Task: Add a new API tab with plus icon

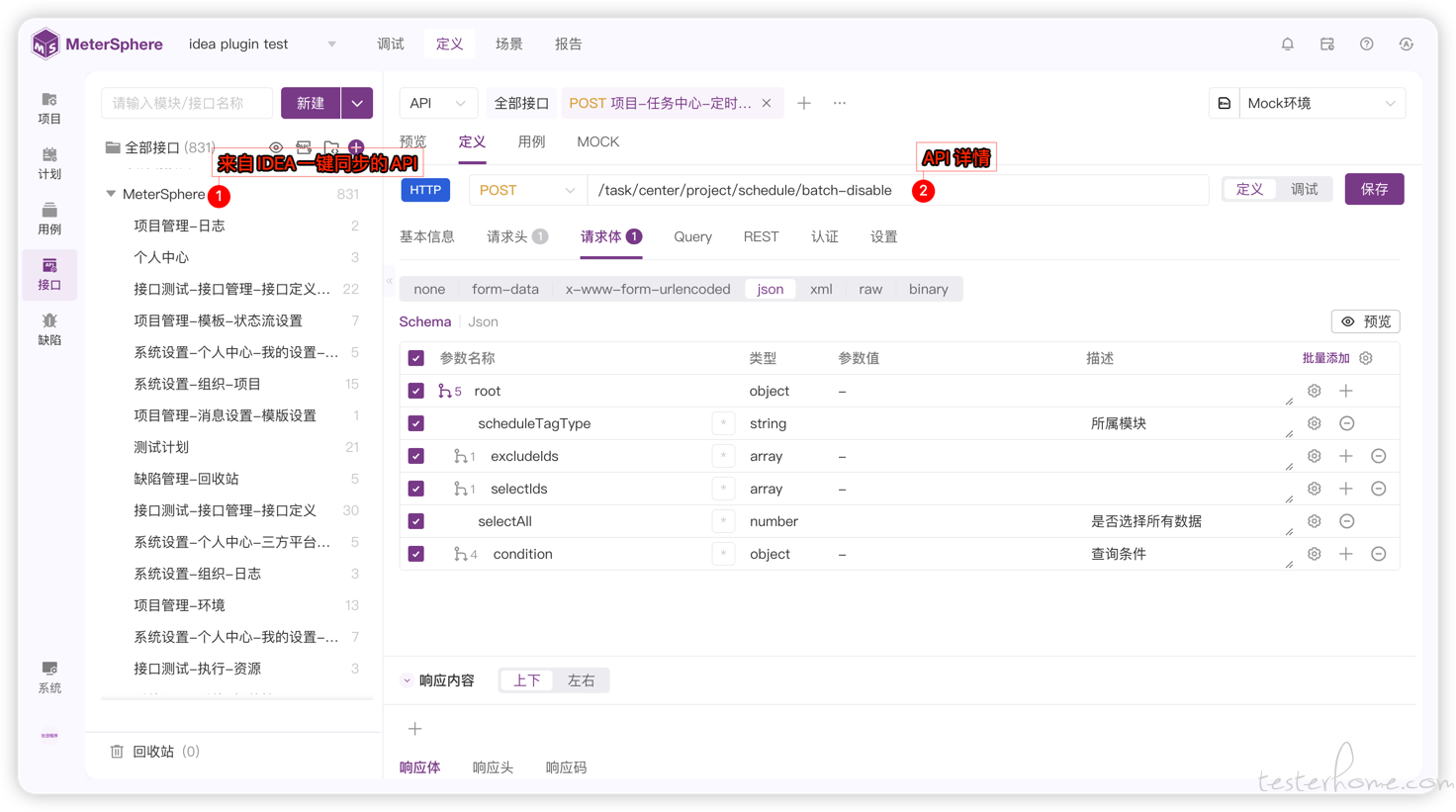Action: point(803,103)
